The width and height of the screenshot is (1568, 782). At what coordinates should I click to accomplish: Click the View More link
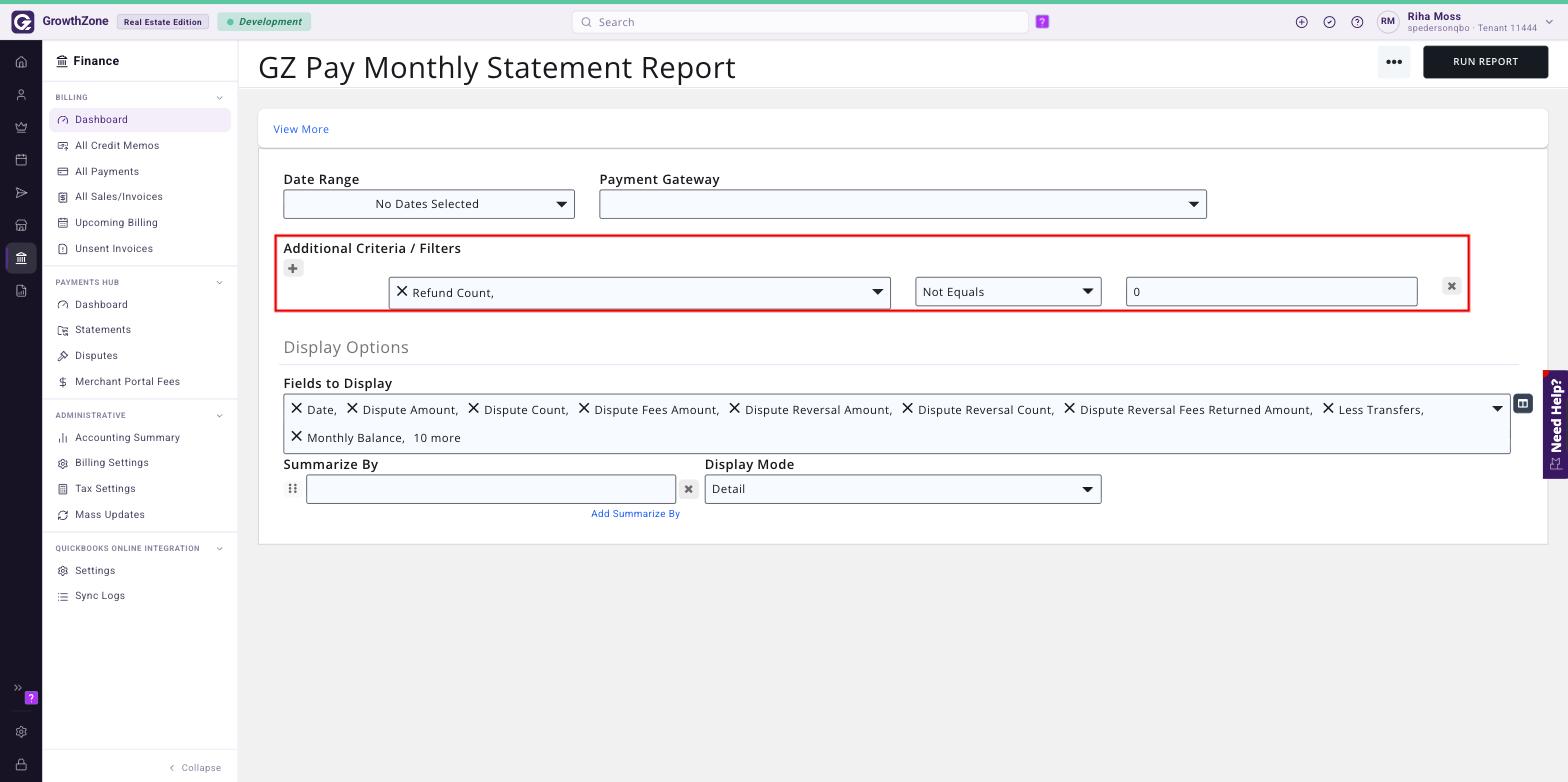[301, 129]
